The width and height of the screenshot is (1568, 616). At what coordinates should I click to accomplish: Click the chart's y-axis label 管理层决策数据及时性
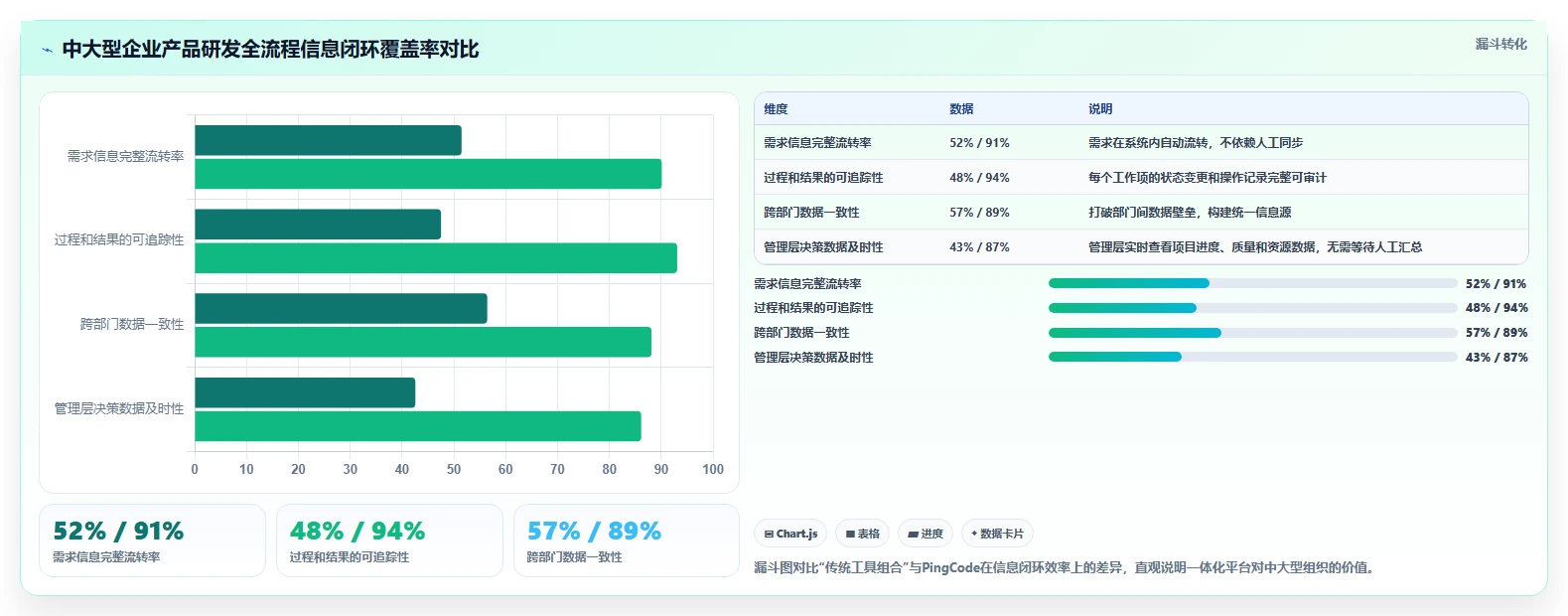119,409
